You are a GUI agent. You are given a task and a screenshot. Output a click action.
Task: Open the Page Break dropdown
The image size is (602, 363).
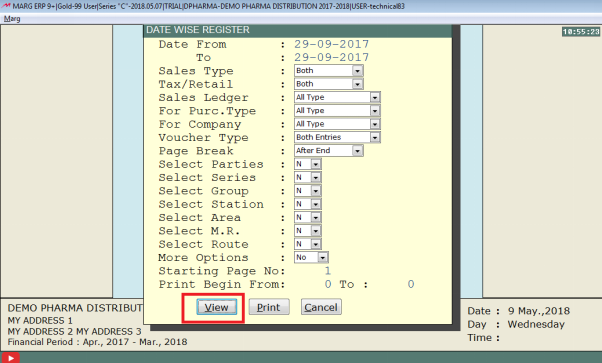[357, 151]
